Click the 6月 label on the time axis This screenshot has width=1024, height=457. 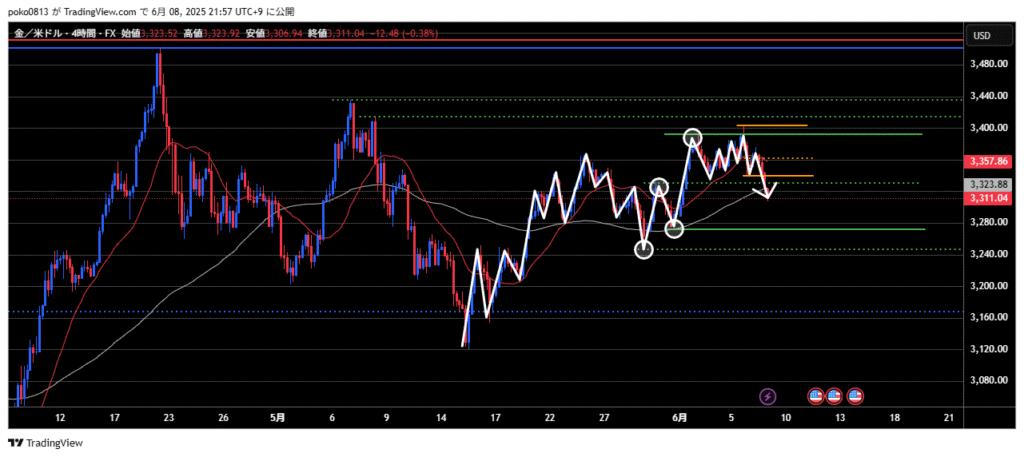[x=680, y=417]
